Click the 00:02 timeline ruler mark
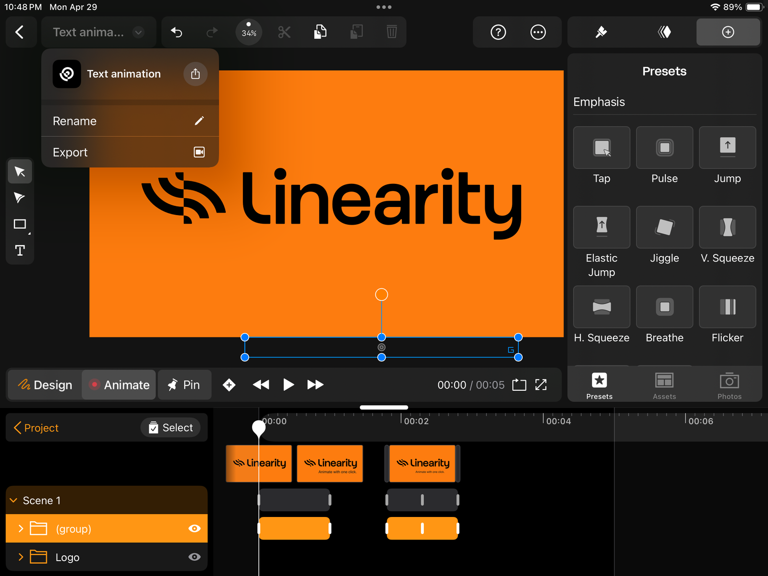This screenshot has width=768, height=576. (416, 421)
